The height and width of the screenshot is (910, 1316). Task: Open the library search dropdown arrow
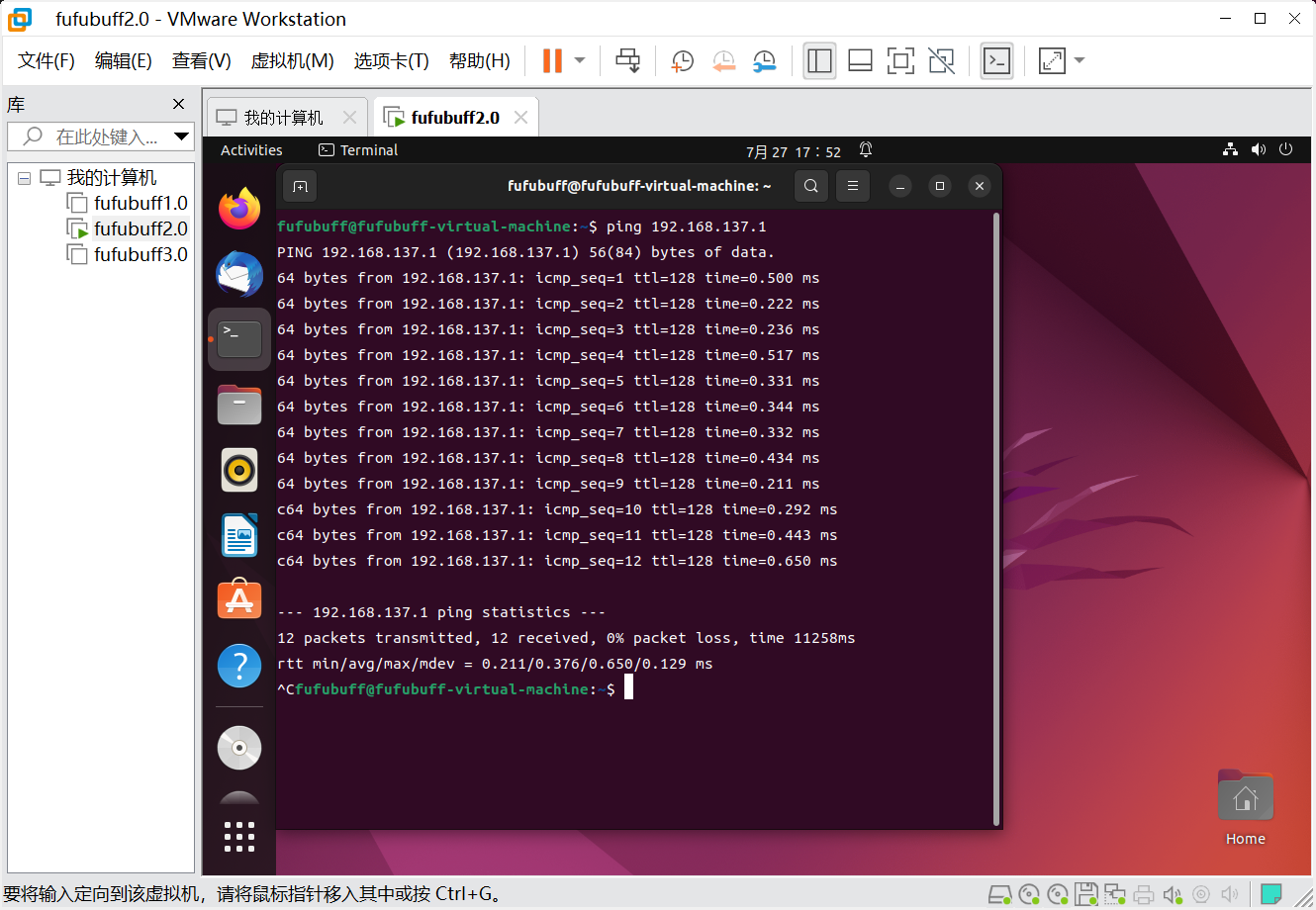coord(181,136)
